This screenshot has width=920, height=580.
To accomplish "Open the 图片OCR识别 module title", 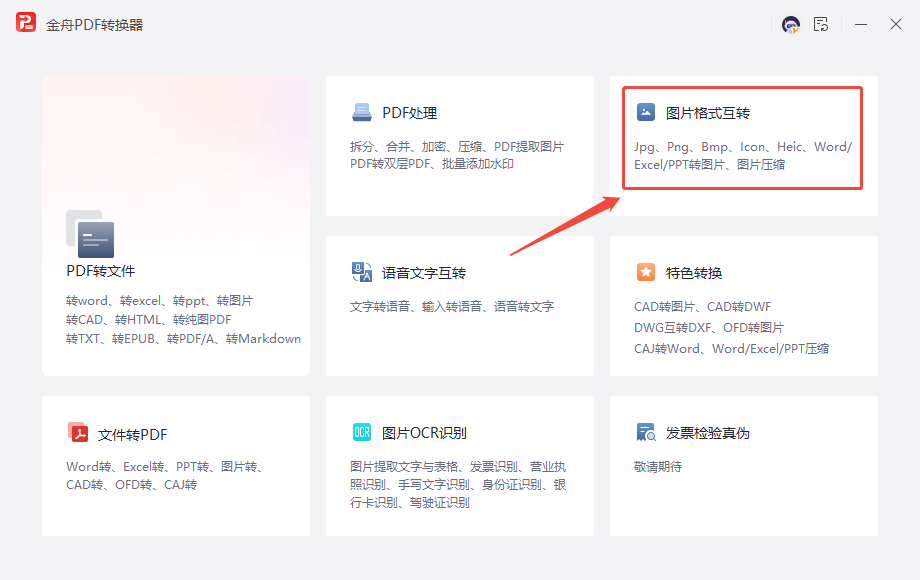I will point(424,433).
